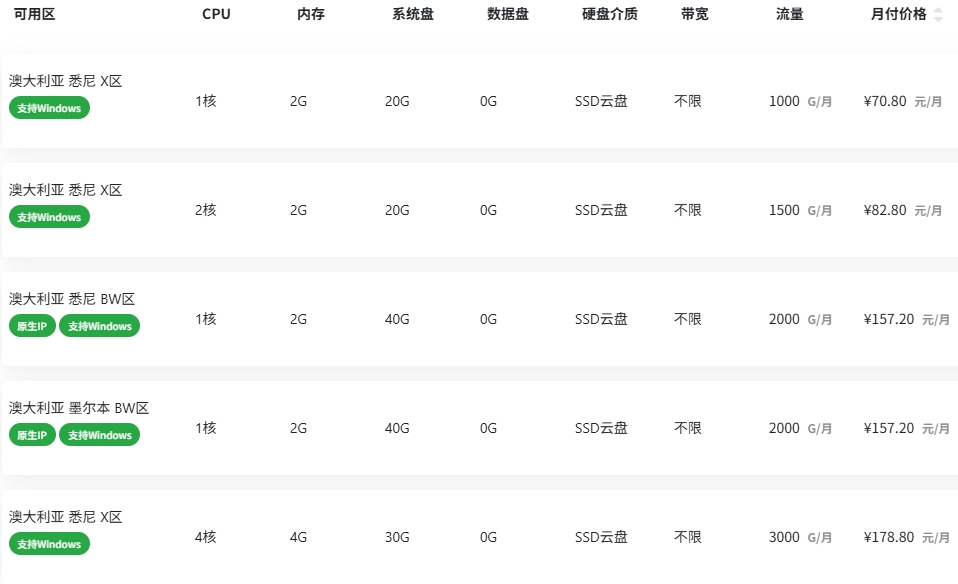Screen dimensions: 958x584
Task: Click 支持Windows badge in the ¥70.80 plan
Action: coord(49,108)
